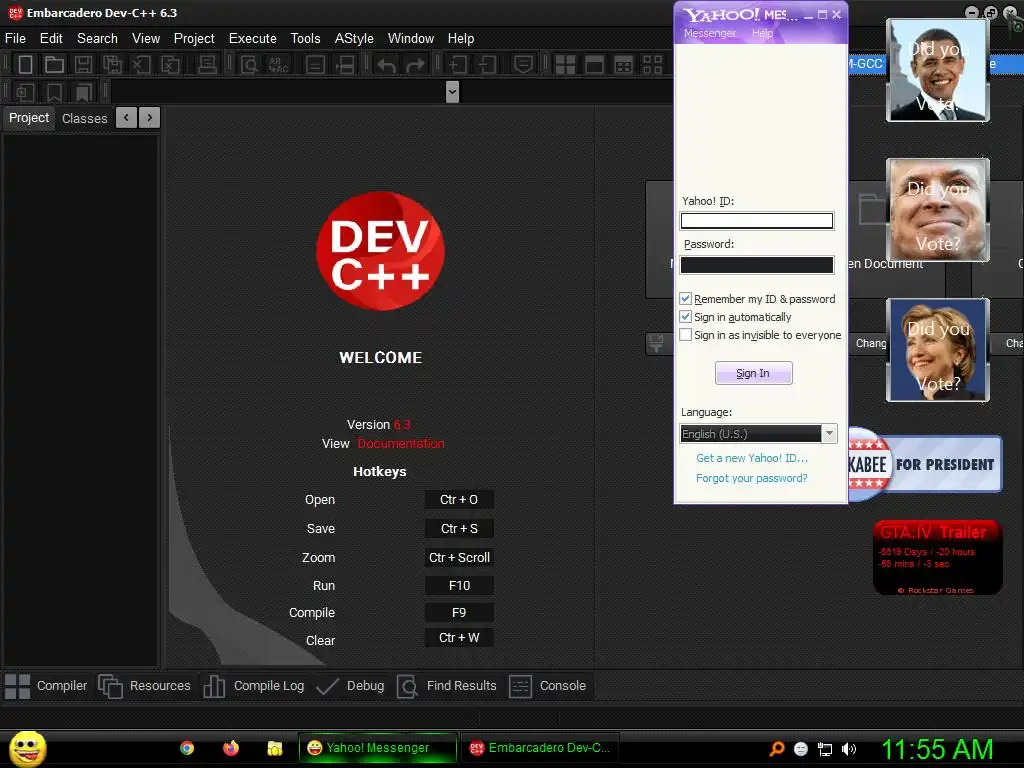Click the Run window toolbar icon
The image size is (1024, 768).
[594, 65]
